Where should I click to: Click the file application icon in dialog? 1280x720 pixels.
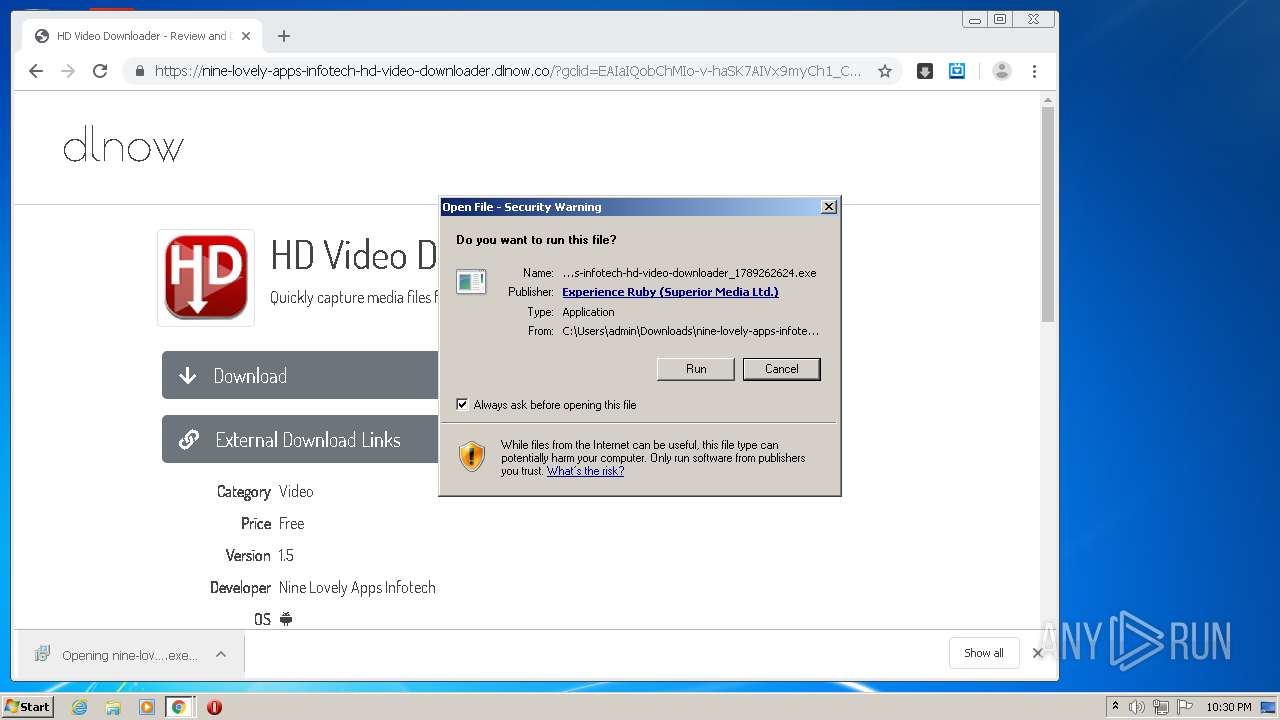coord(471,282)
